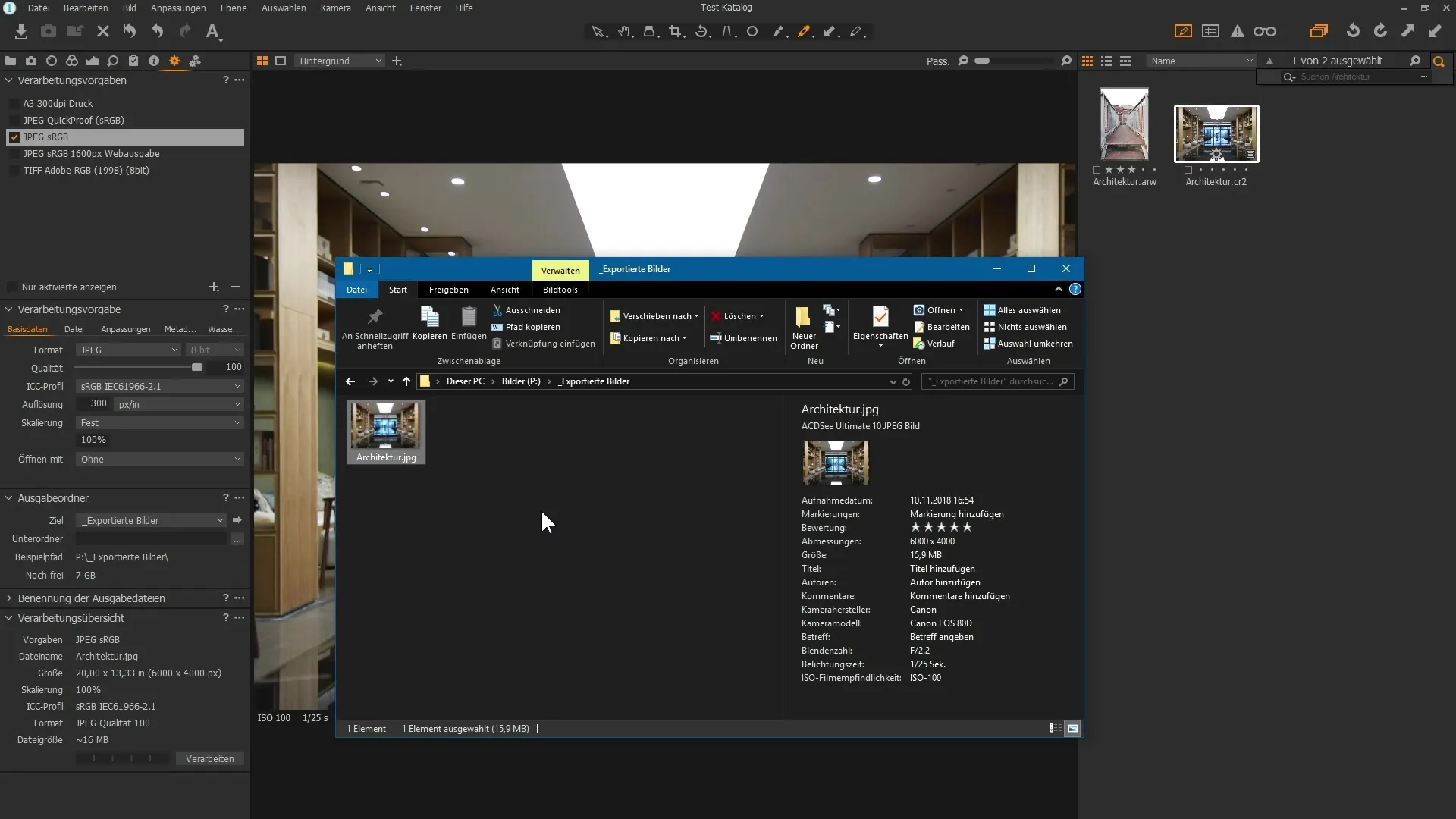1456x819 pixels.
Task: Click Umbenennen in Explorer ribbon
Action: point(743,338)
